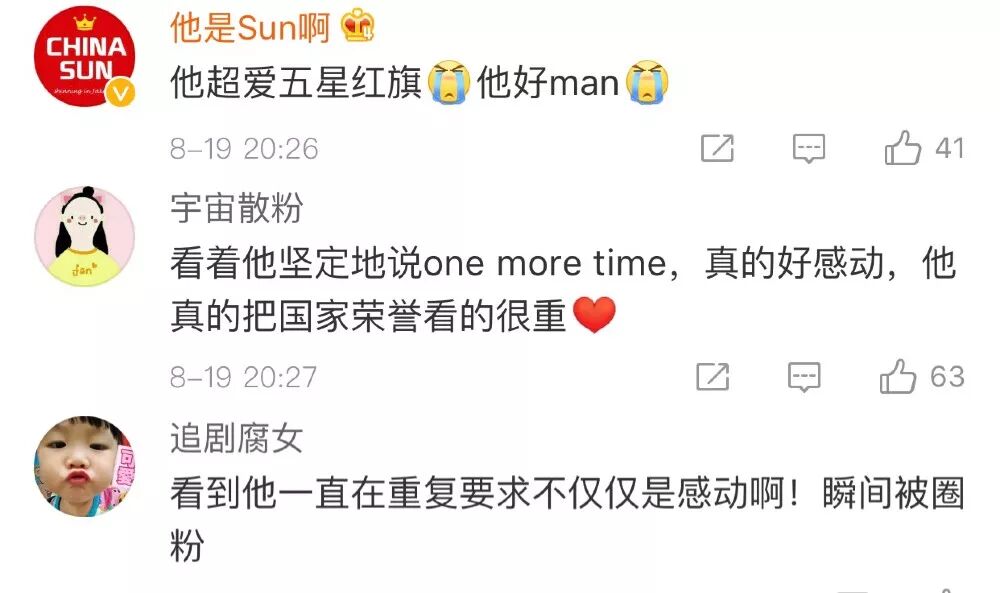
Task: Tap the comment text mentioning one more time
Action: tap(564, 289)
